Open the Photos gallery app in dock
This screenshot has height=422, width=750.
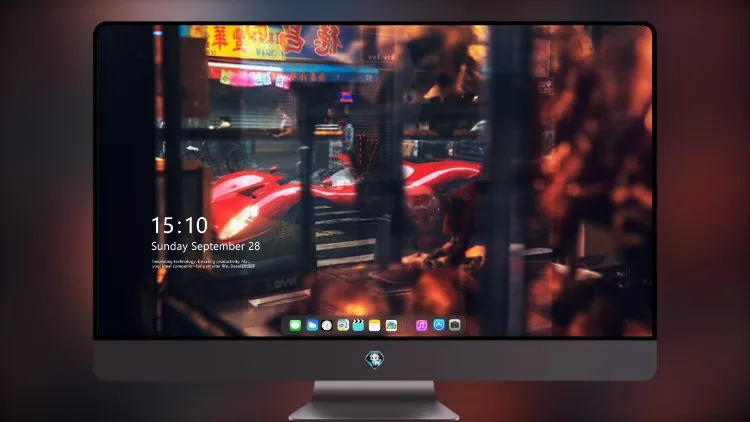click(391, 325)
